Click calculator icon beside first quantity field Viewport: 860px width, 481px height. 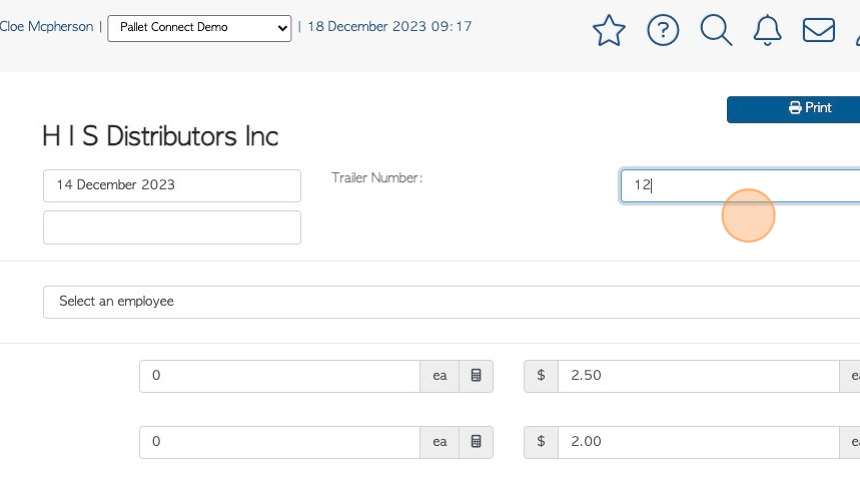pos(476,376)
